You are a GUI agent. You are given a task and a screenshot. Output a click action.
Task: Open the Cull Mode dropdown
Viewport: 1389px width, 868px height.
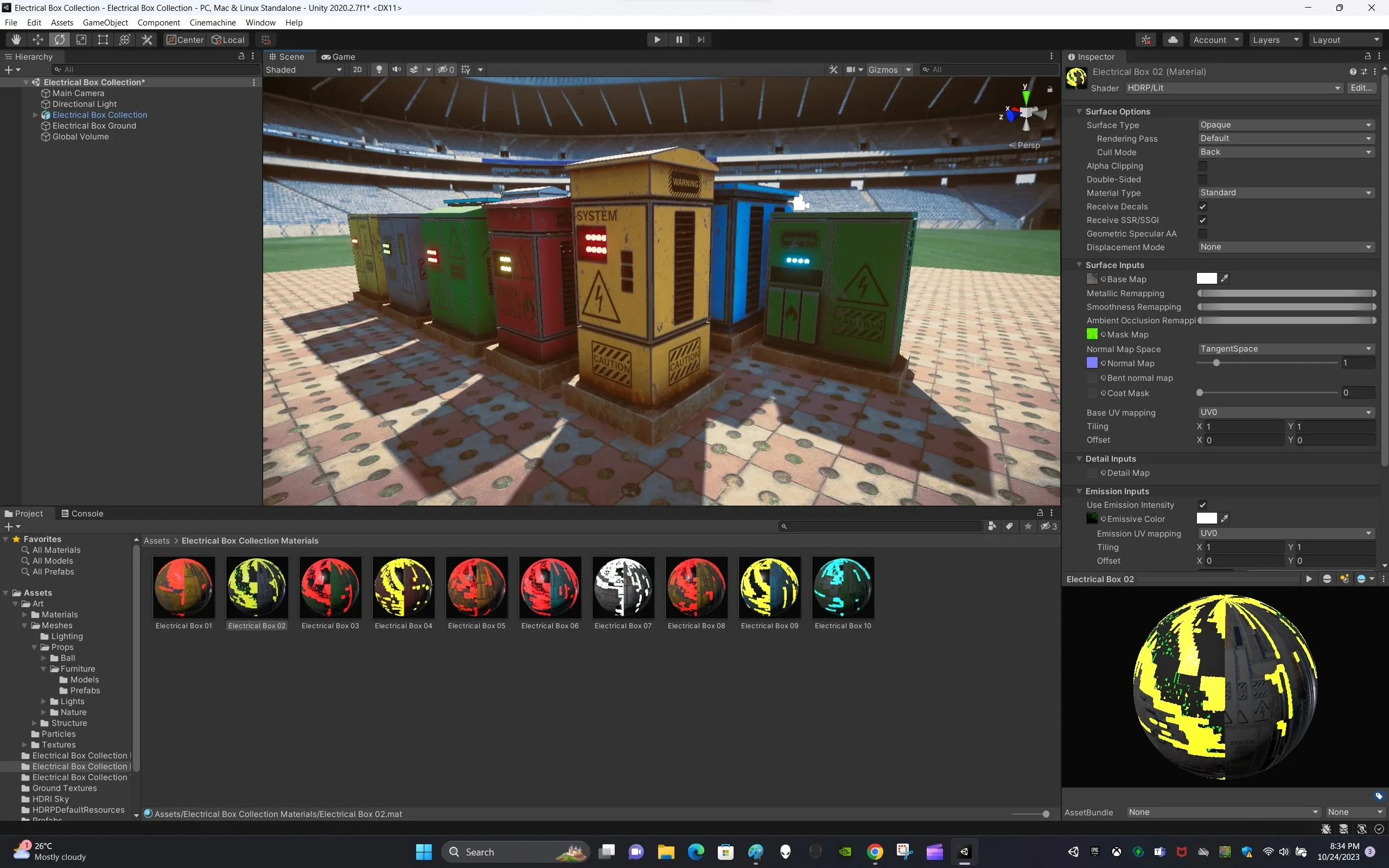tap(1286, 152)
